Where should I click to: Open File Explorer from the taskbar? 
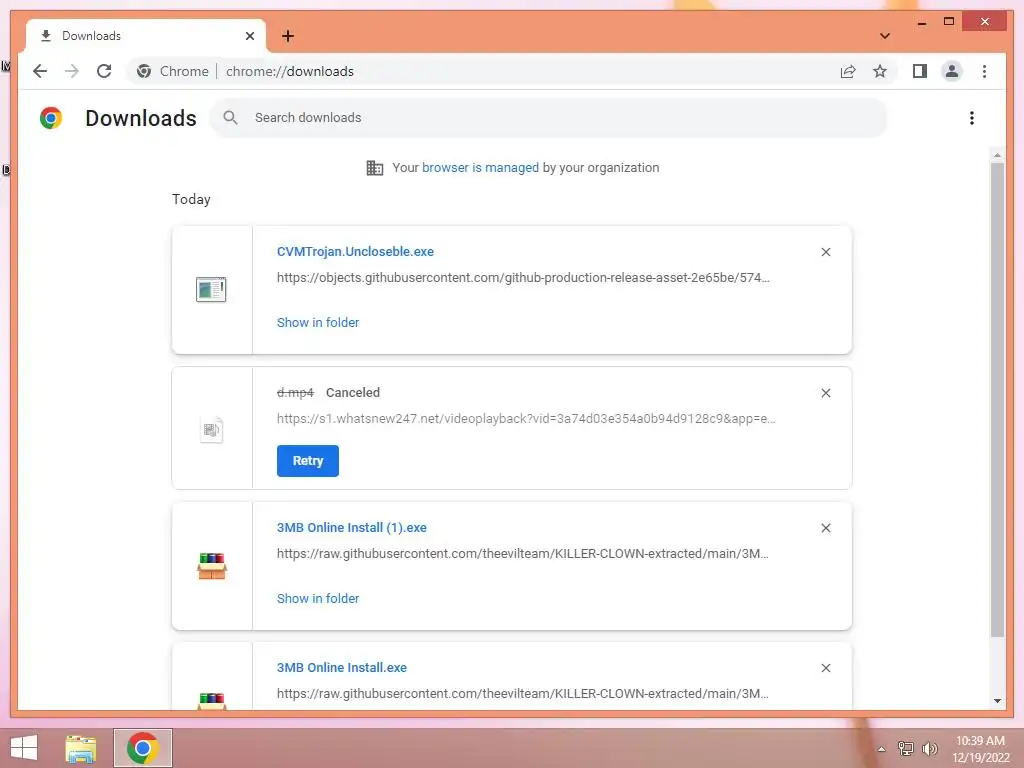click(81, 748)
